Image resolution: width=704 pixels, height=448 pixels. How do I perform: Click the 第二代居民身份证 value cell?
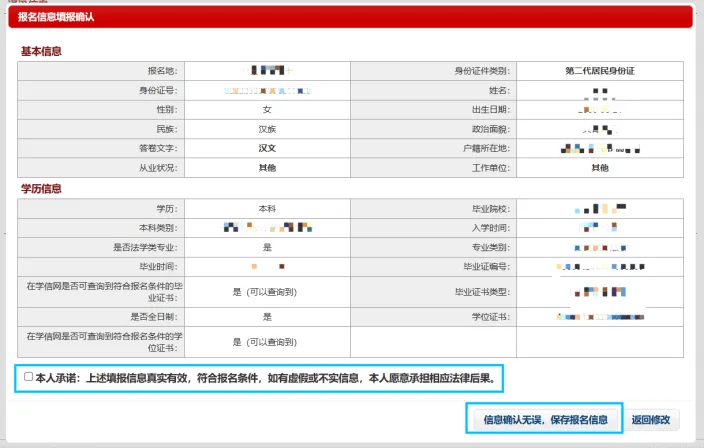(x=600, y=71)
